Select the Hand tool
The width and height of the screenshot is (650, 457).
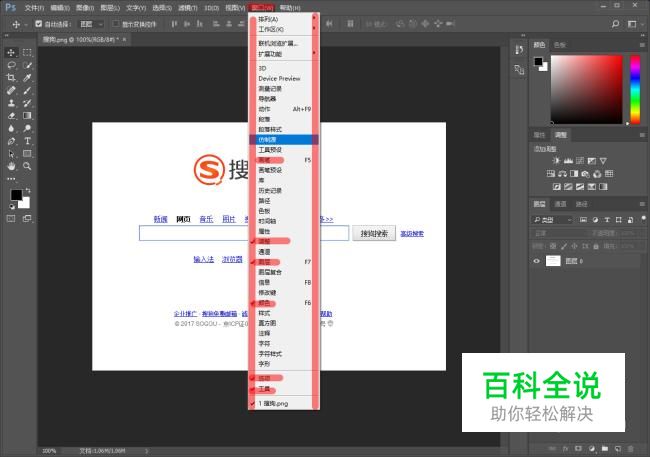11,166
